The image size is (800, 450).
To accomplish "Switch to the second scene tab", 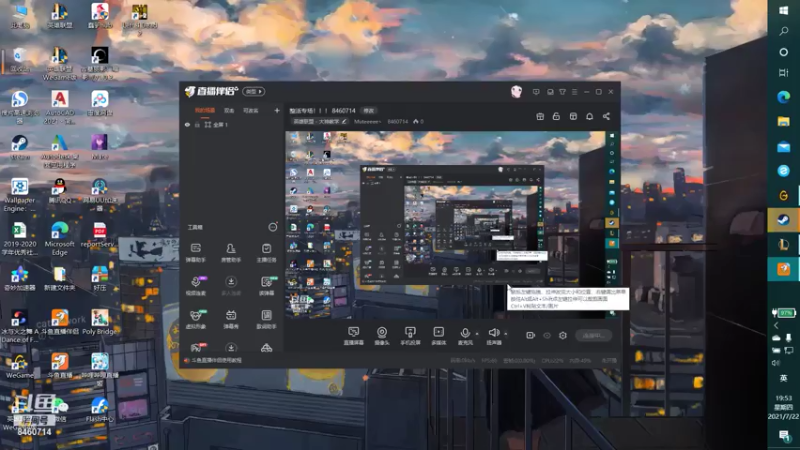I will [x=229, y=110].
